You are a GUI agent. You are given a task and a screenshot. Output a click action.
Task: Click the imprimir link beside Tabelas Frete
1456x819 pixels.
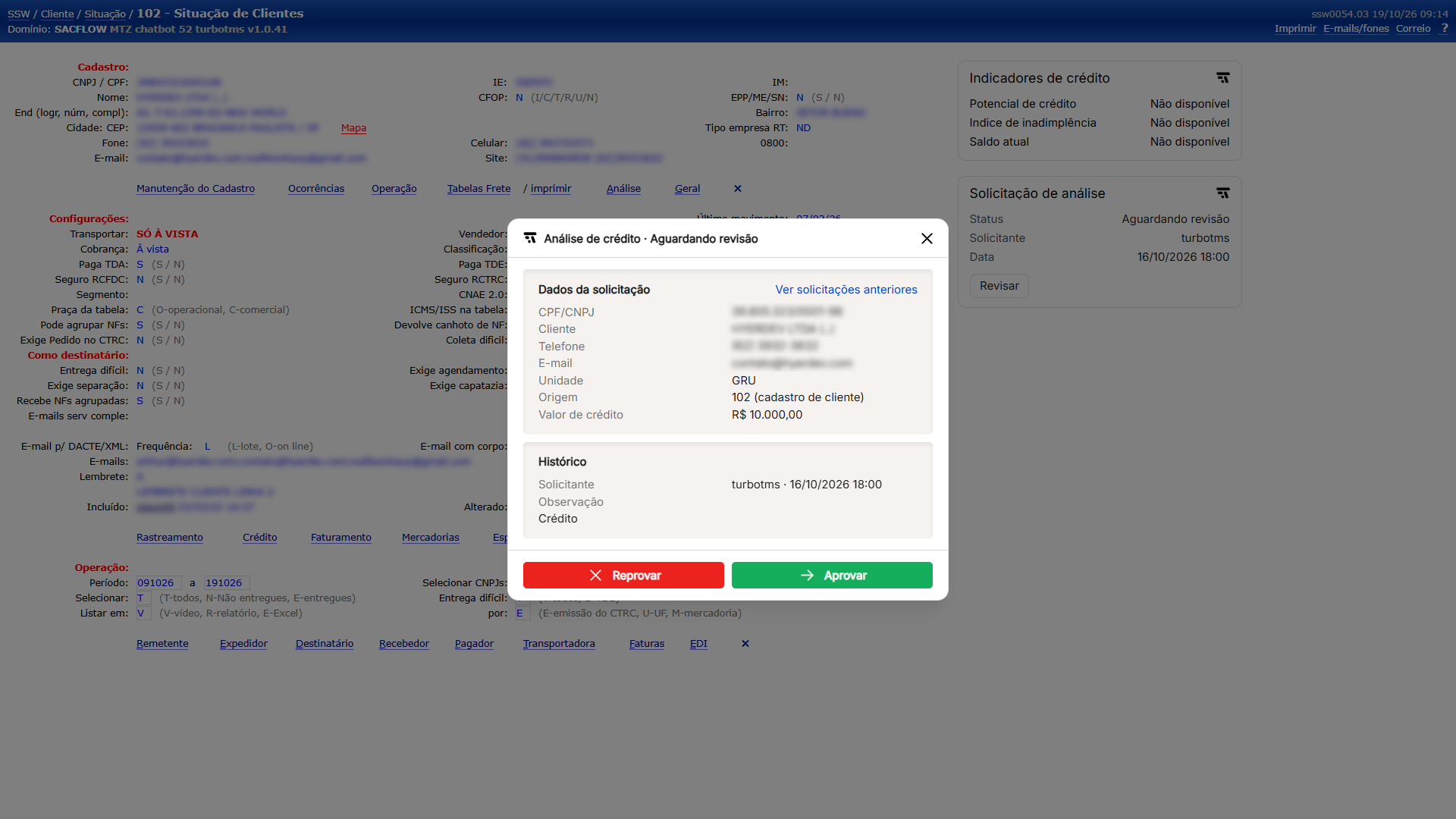coord(551,189)
